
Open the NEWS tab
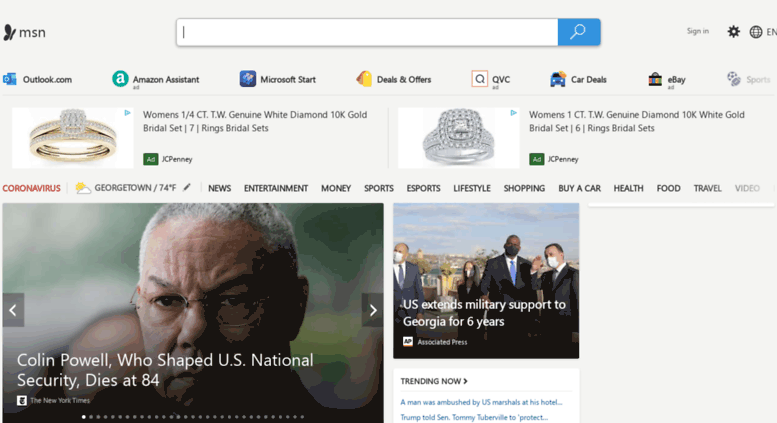coord(220,188)
